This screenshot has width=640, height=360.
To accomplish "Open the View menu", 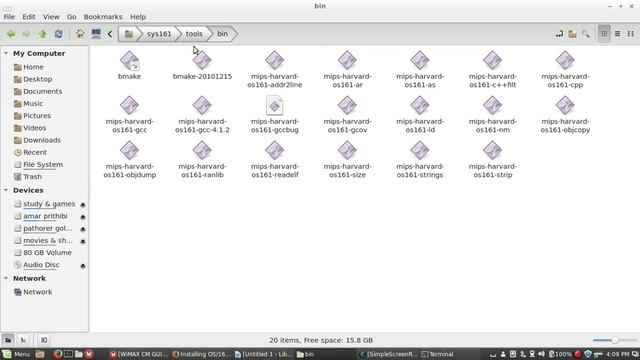I will click(x=51, y=17).
